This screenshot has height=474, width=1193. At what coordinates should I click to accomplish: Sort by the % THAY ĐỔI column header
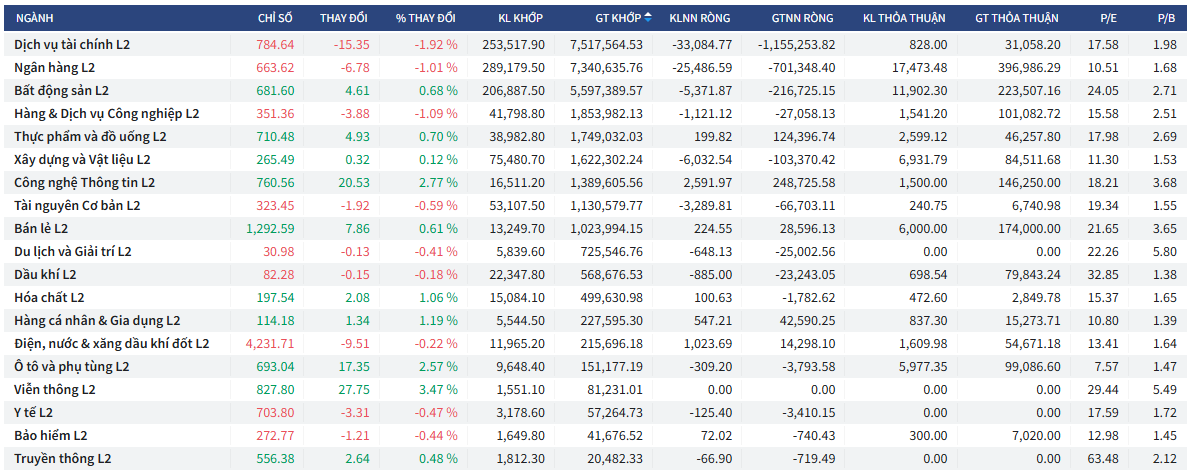(425, 18)
